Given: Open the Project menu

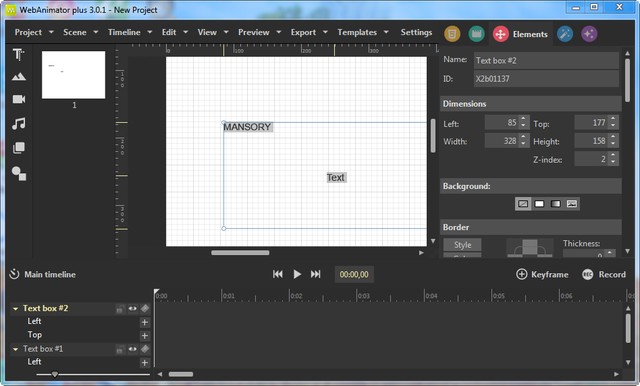Looking at the screenshot, I should [x=28, y=32].
